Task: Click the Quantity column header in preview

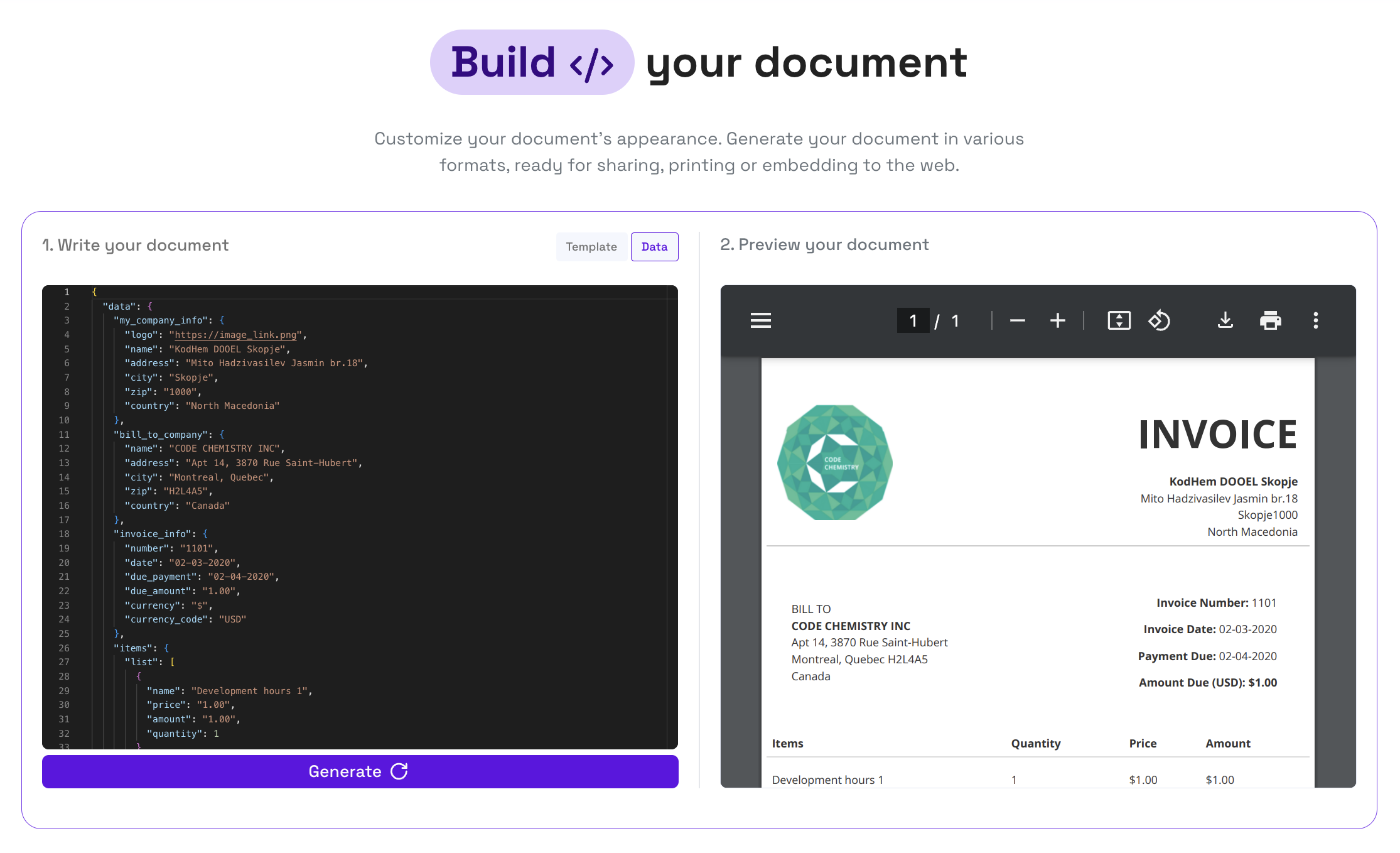Action: pyautogui.click(x=1035, y=744)
